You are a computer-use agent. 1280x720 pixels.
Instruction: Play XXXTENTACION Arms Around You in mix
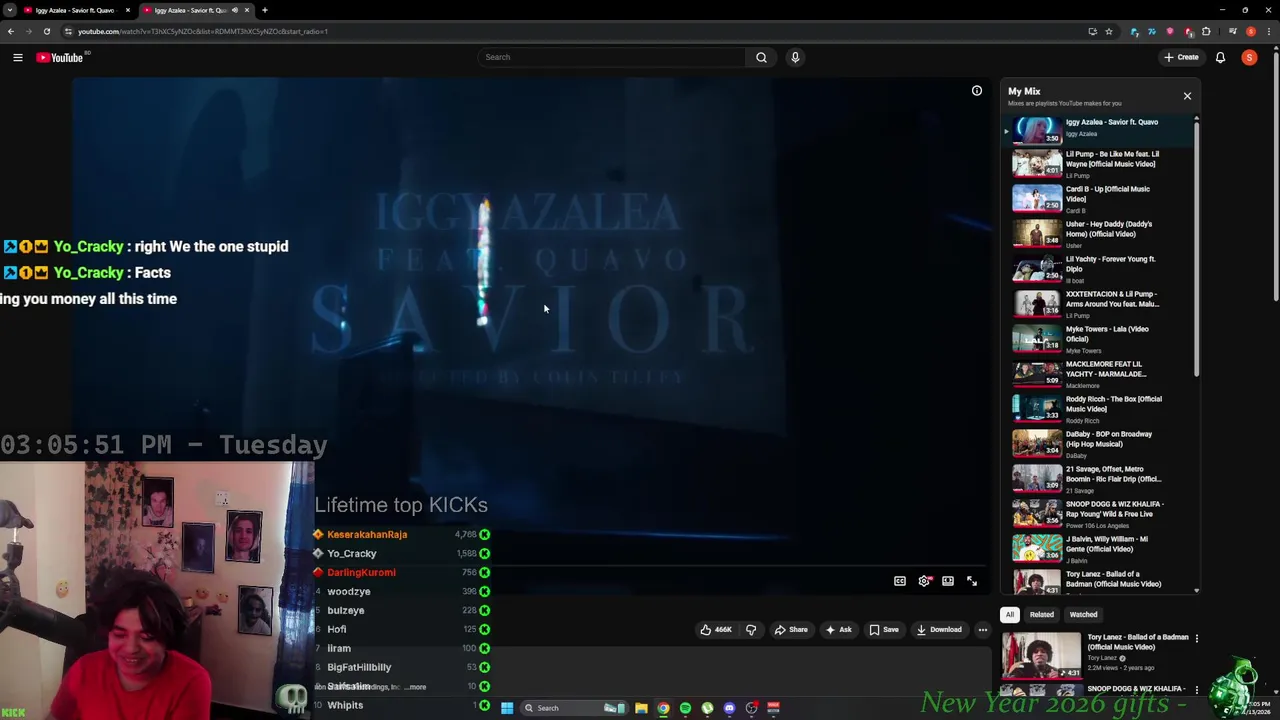pos(1098,304)
